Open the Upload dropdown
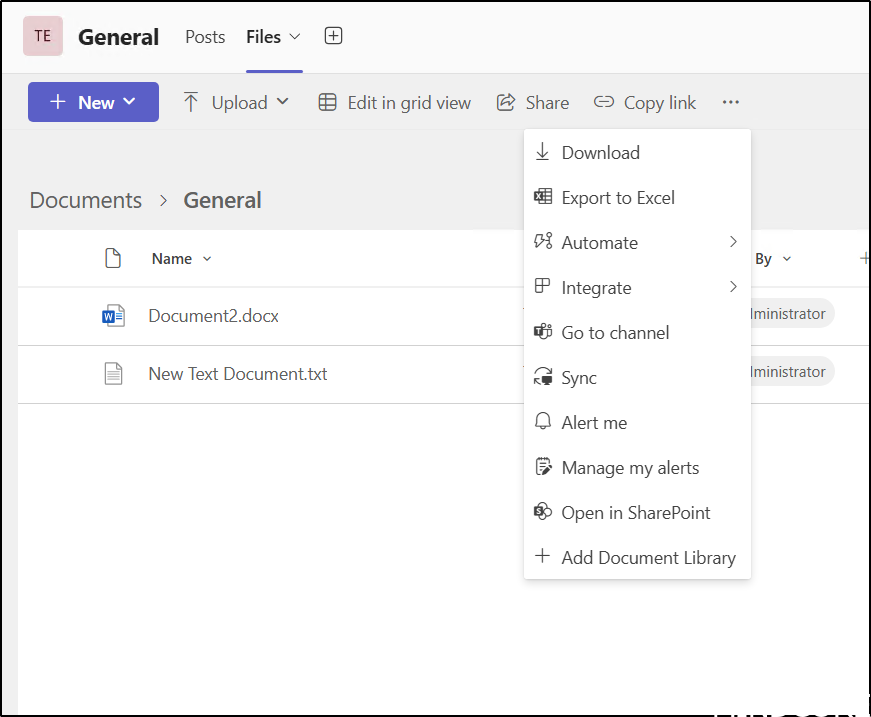This screenshot has width=871, height=717. pos(236,102)
